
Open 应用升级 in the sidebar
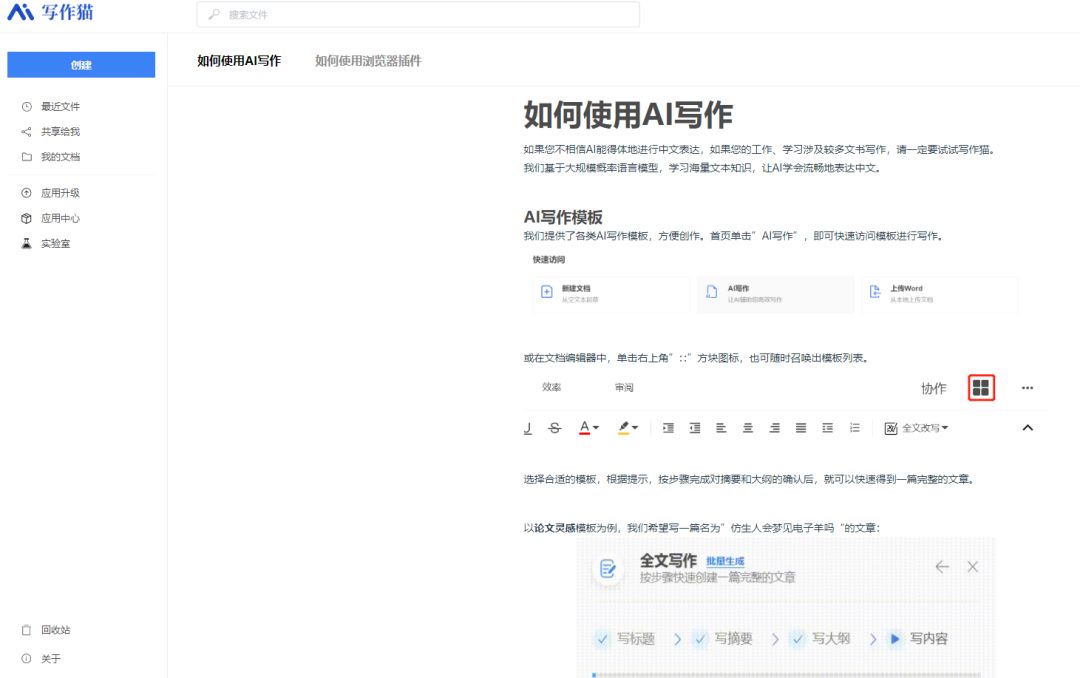click(x=52, y=193)
